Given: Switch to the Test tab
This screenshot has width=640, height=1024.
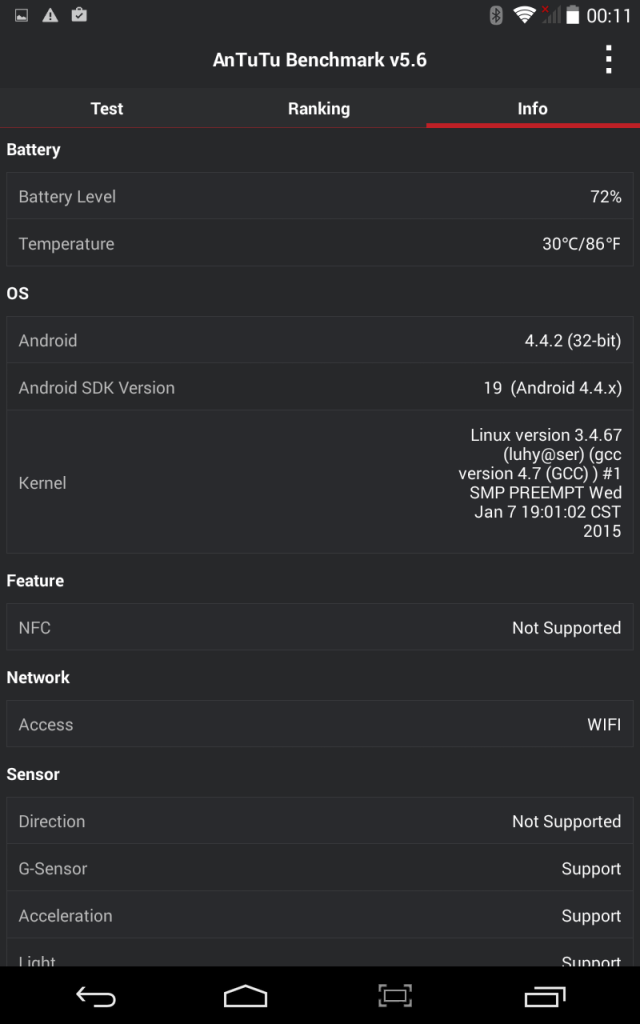Looking at the screenshot, I should pyautogui.click(x=107, y=108).
